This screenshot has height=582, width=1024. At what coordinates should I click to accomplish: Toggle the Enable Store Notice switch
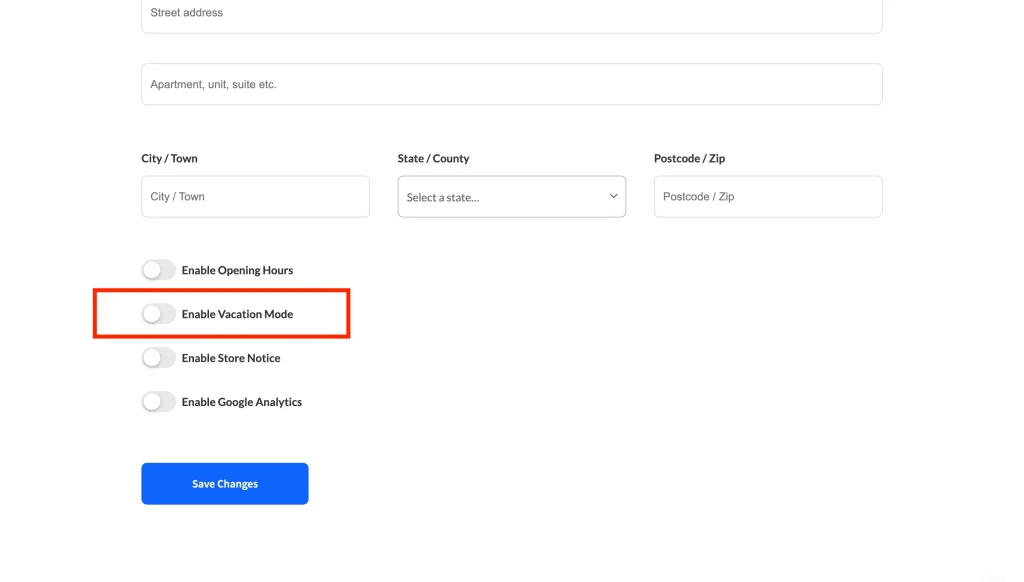tap(159, 357)
